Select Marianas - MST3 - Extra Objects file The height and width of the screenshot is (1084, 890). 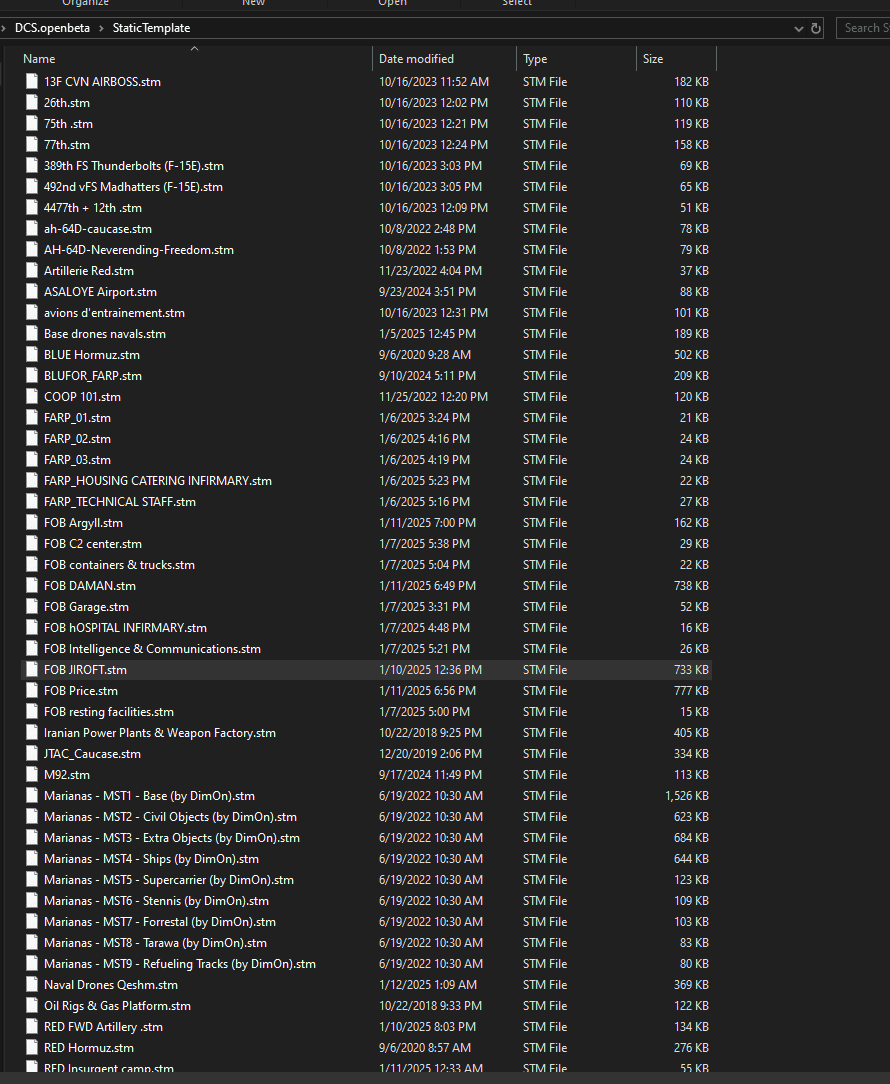172,837
